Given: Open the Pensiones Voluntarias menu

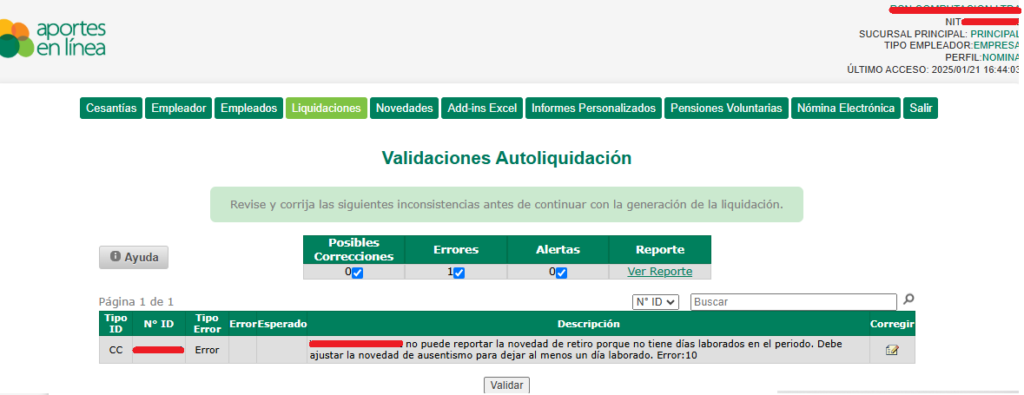Looking at the screenshot, I should pyautogui.click(x=726, y=108).
